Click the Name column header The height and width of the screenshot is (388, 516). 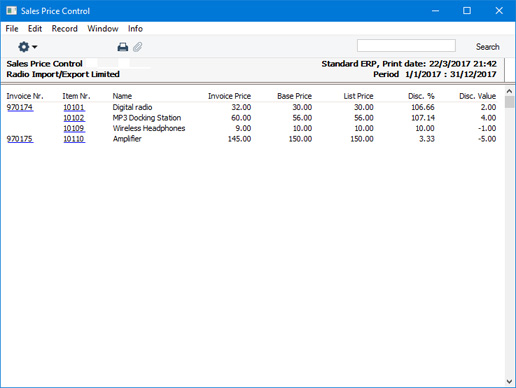coord(122,96)
